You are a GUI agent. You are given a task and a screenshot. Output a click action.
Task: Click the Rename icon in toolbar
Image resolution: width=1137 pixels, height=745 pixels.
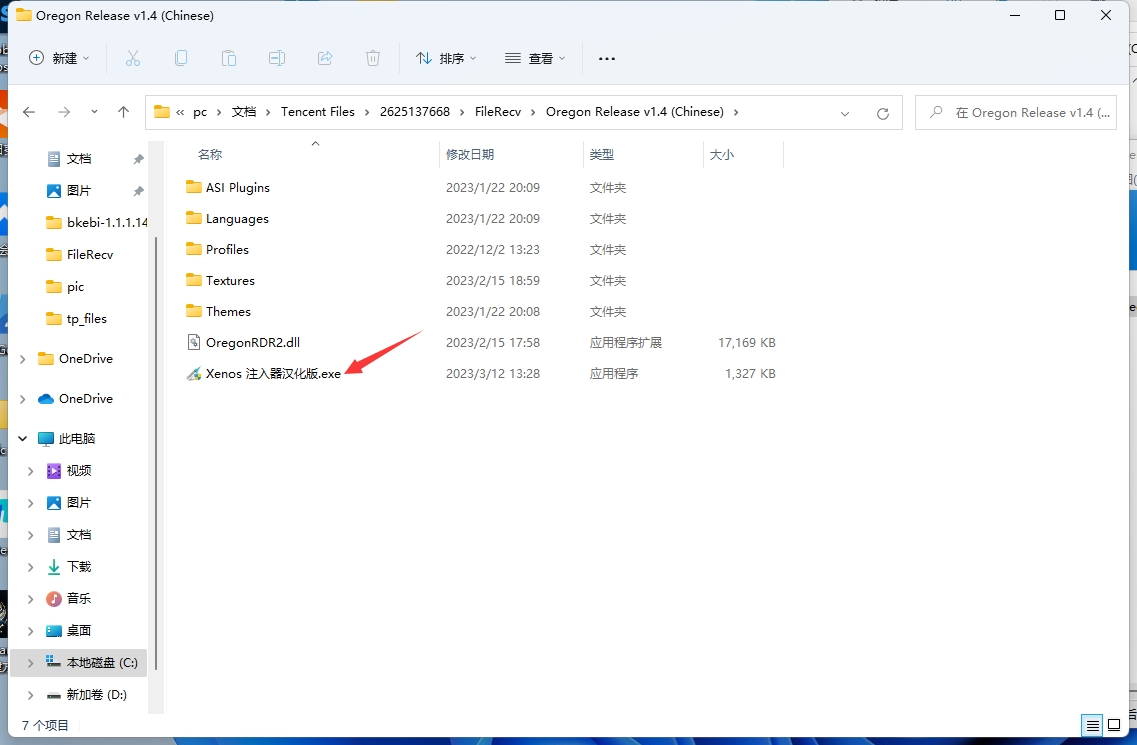277,59
